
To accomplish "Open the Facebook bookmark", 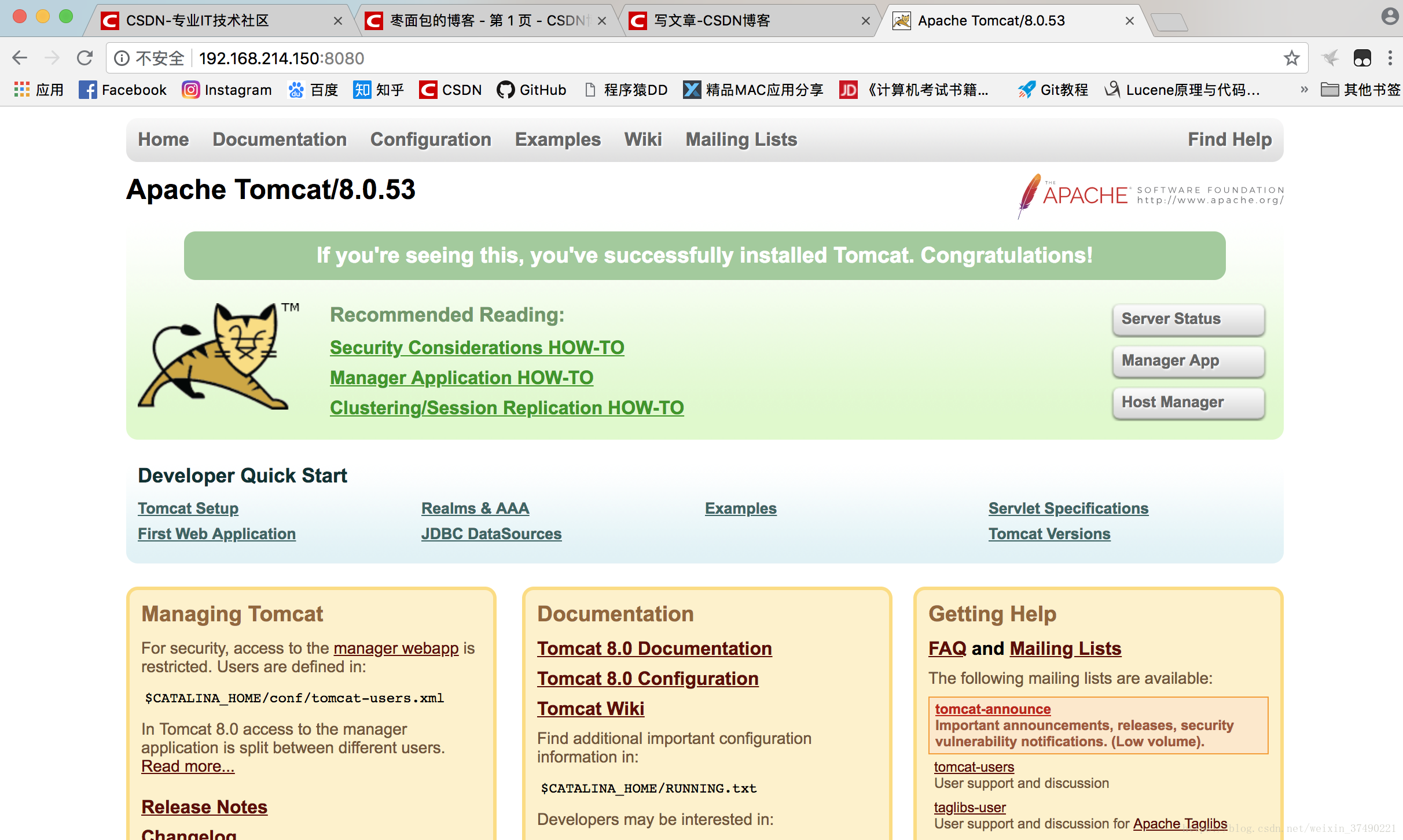I will click(122, 90).
